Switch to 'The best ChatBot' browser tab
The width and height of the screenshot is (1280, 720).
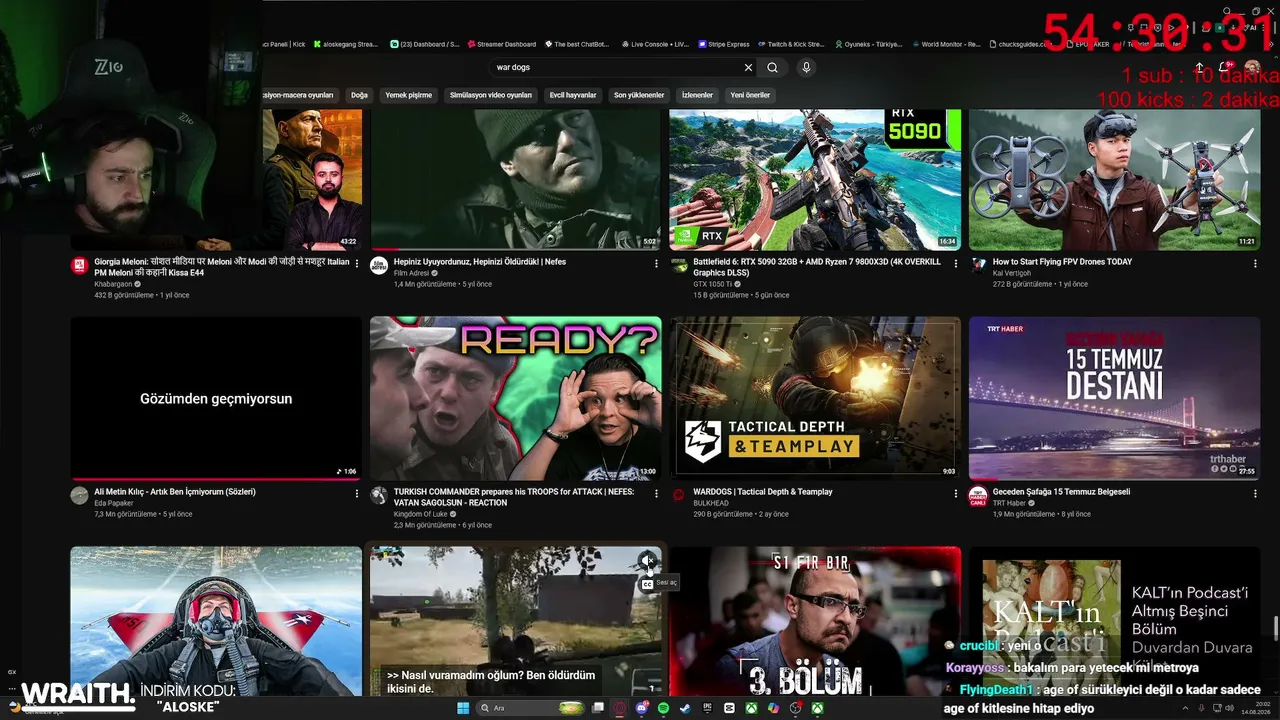(577, 44)
